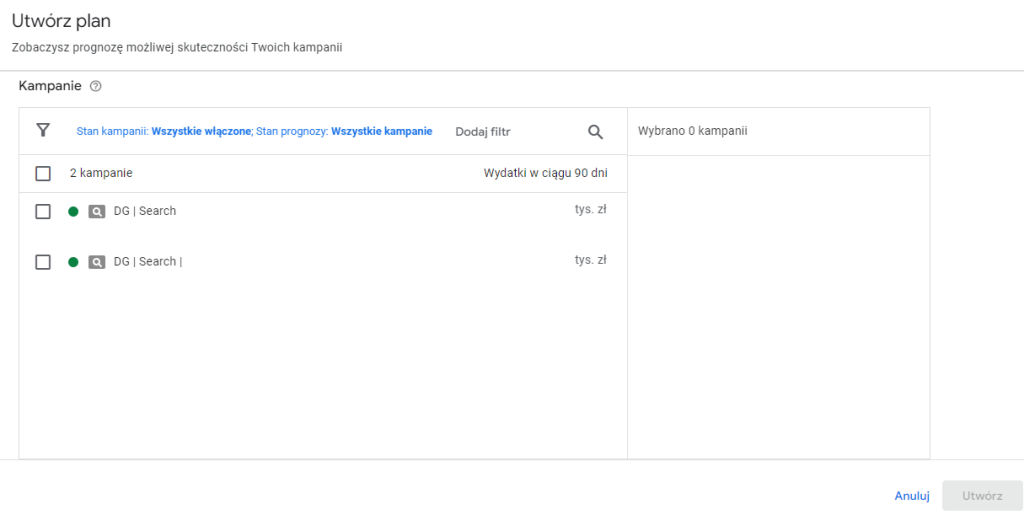Click the Search campaign type icon in second row
The height and width of the screenshot is (515, 1024).
tap(96, 262)
